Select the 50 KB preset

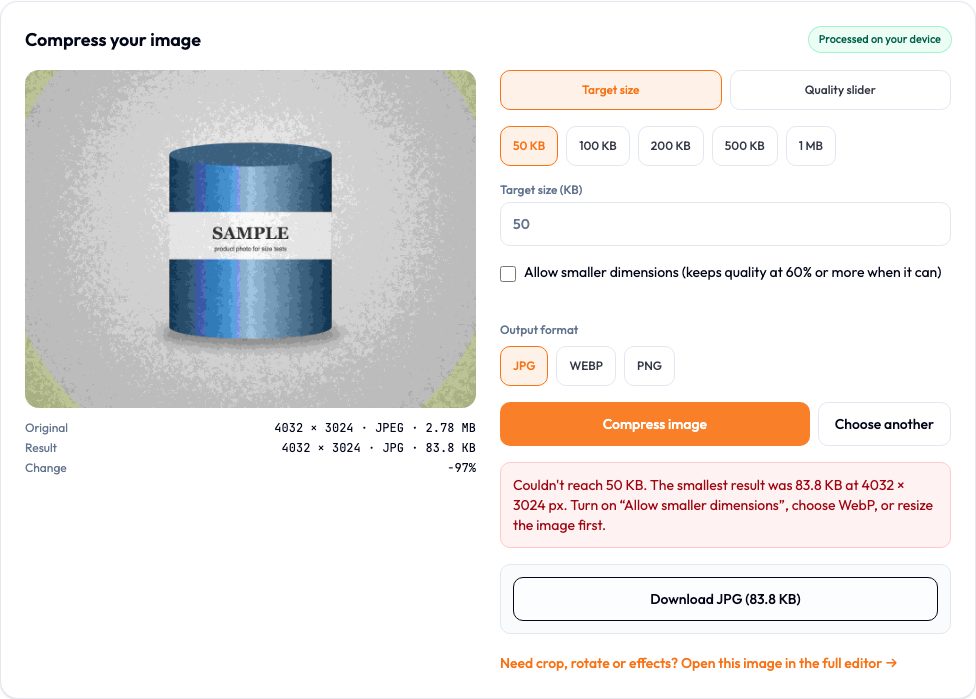[528, 146]
